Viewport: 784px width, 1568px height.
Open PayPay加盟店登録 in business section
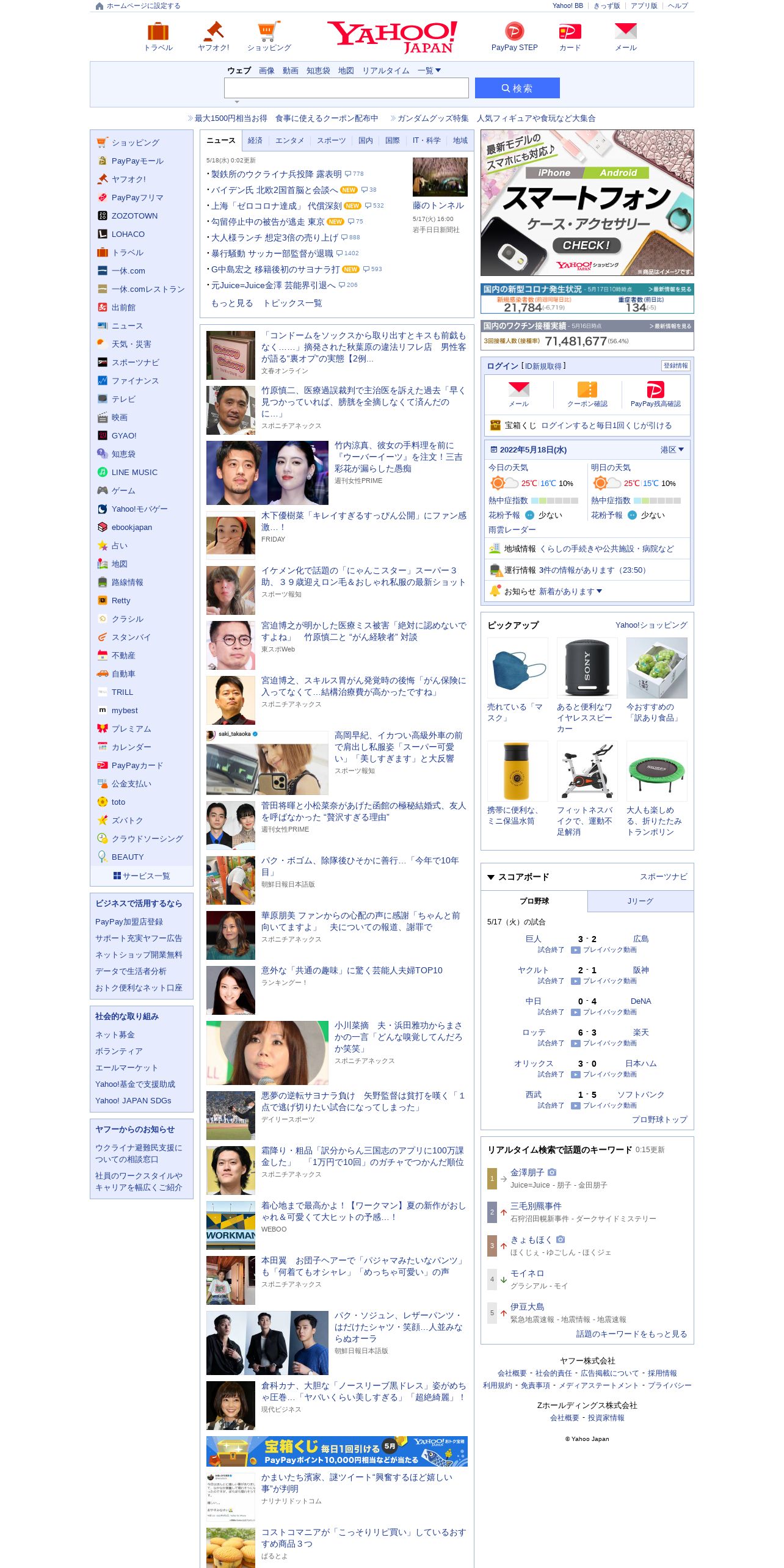tap(129, 922)
